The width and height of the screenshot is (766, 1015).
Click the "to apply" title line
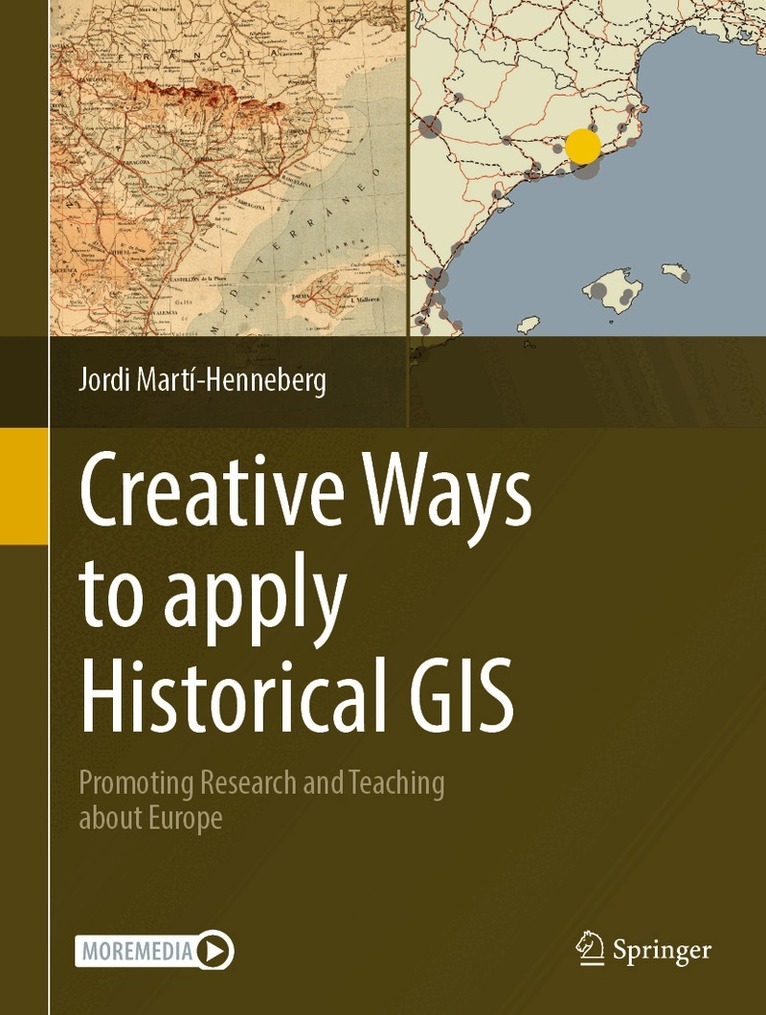[x=212, y=595]
